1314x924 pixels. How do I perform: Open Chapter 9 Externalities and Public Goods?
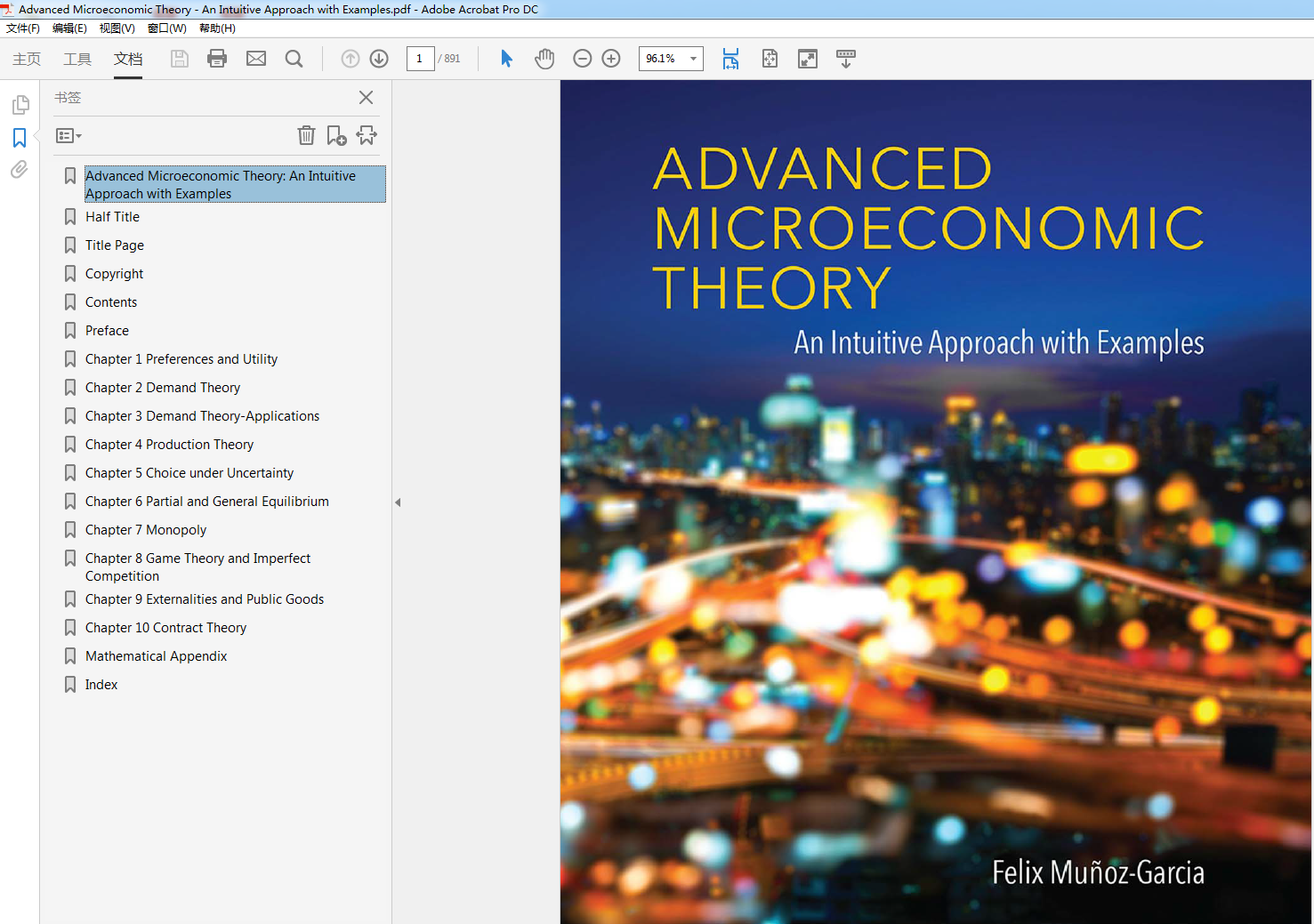[205, 599]
